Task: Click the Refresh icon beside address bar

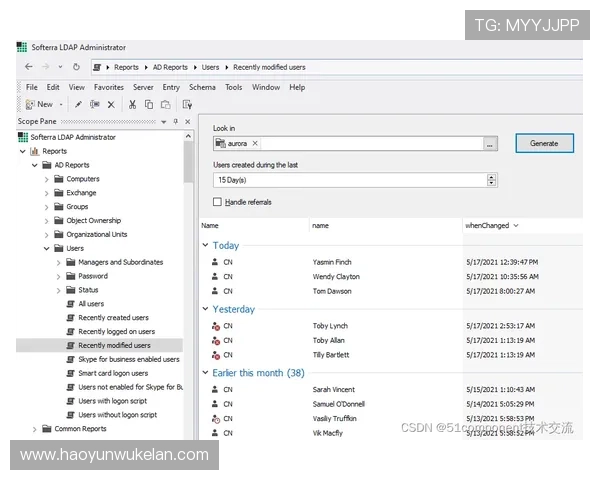Action: [76, 67]
